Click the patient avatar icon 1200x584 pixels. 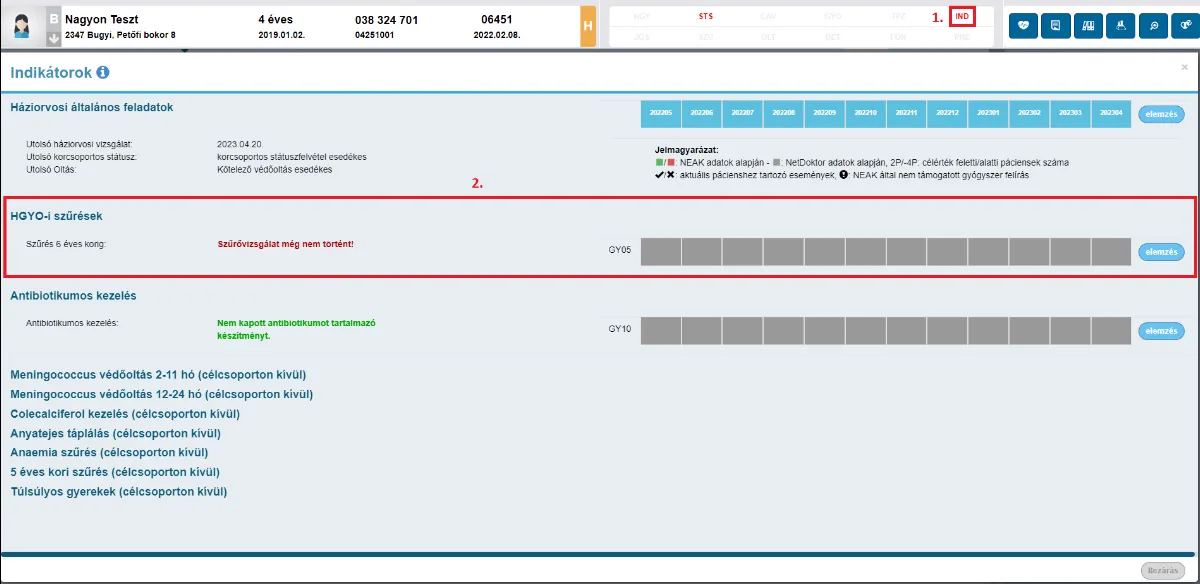pos(22,25)
